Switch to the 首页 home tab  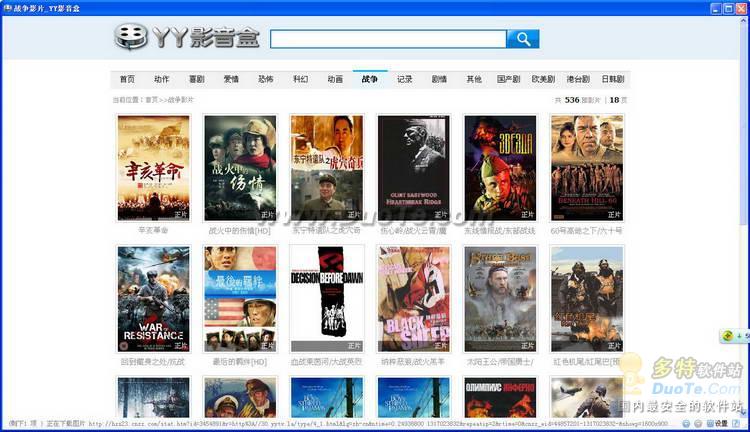[127, 79]
